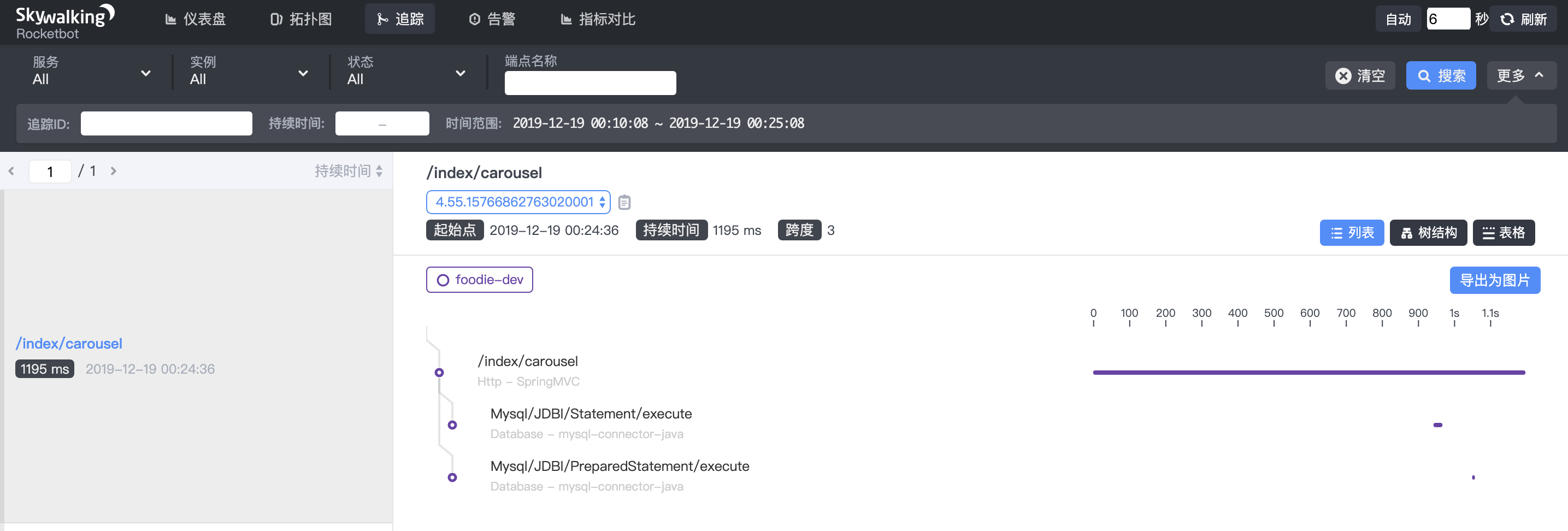Copy trace ID with clipboard icon
Screen dimensions: 1568x531
click(x=624, y=202)
